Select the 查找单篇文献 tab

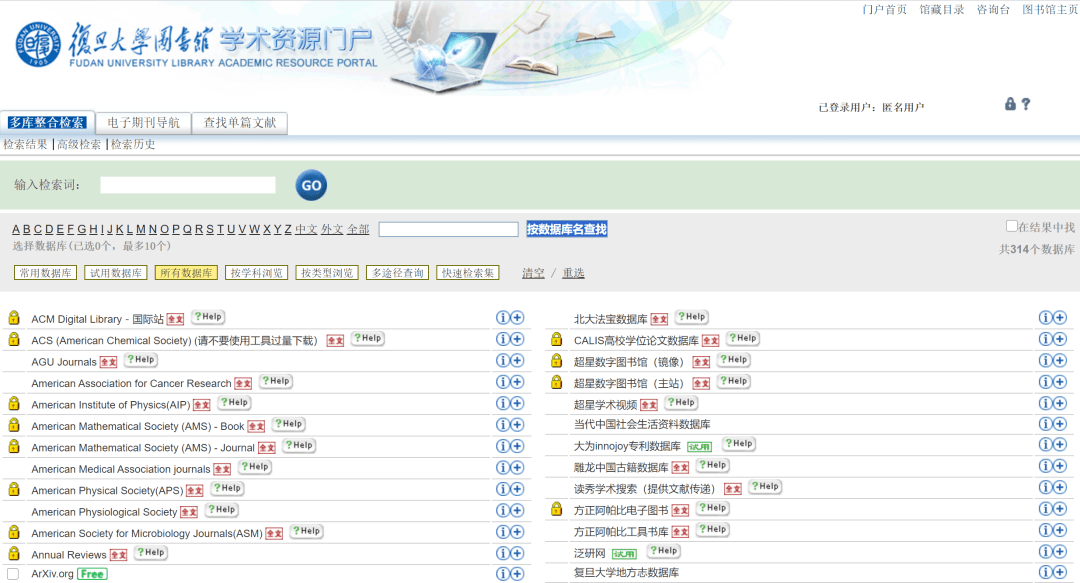tap(240, 123)
